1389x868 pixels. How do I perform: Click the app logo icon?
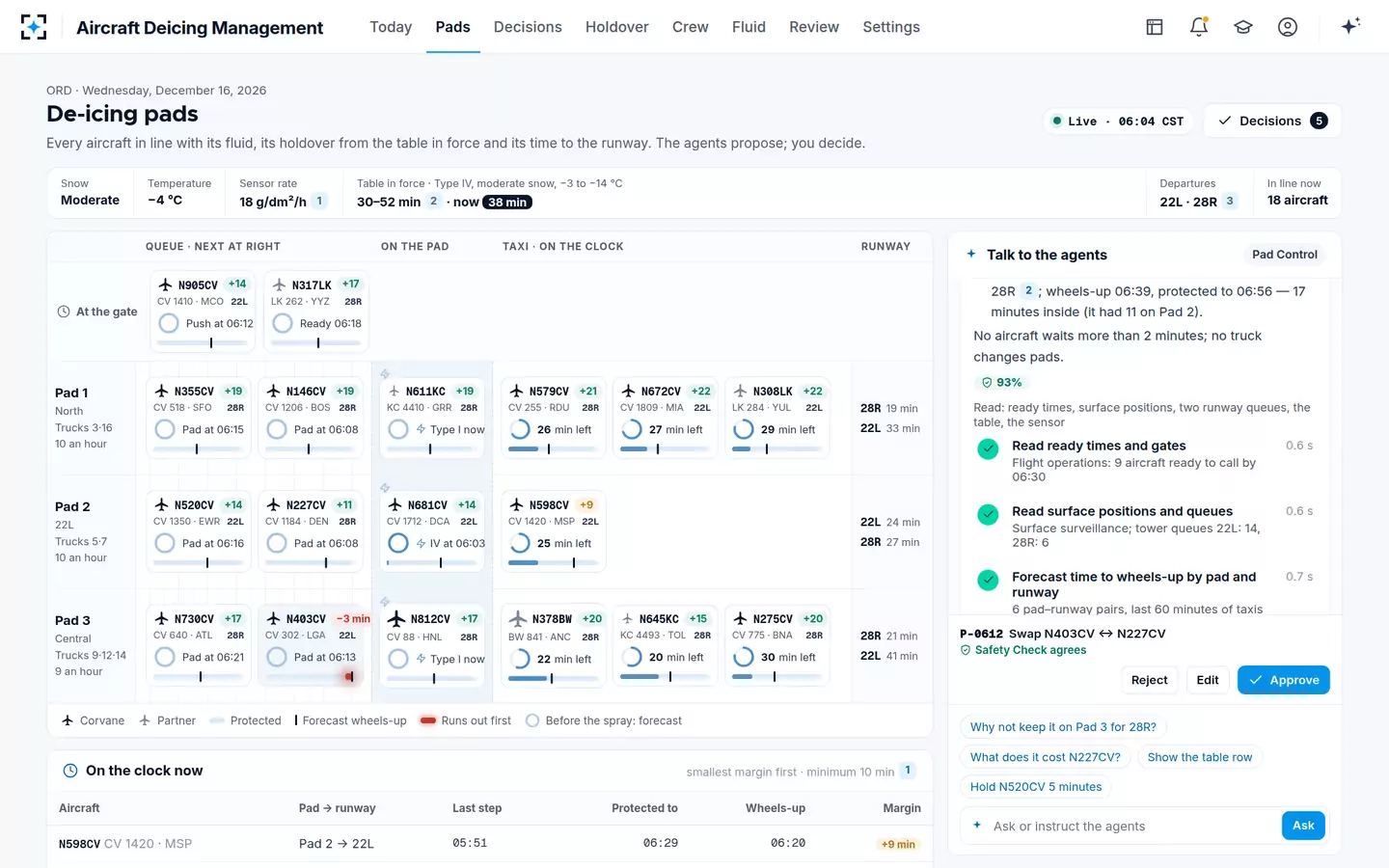(34, 27)
